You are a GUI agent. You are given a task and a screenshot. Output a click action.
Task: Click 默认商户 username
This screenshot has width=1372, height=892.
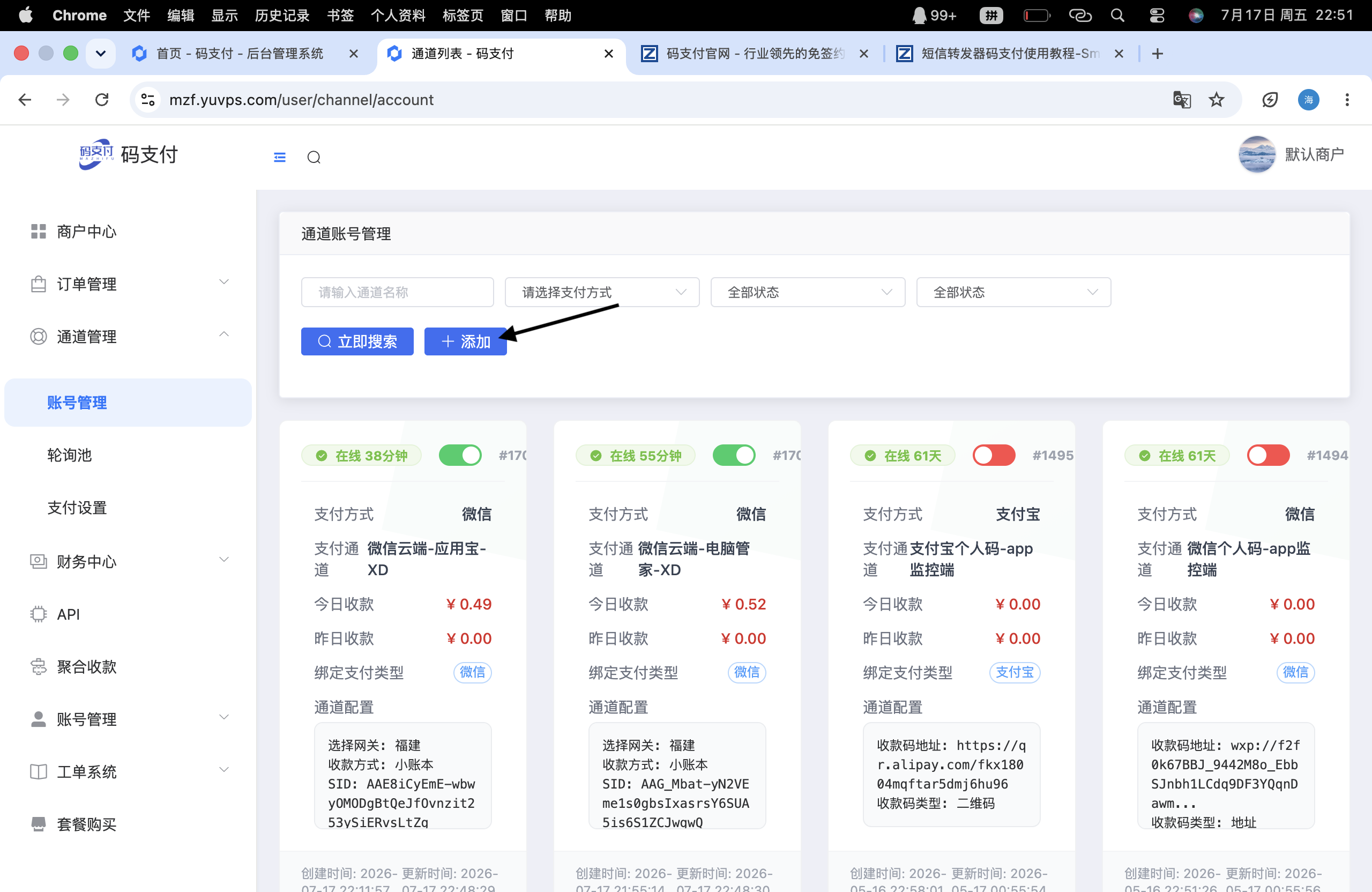click(1314, 154)
